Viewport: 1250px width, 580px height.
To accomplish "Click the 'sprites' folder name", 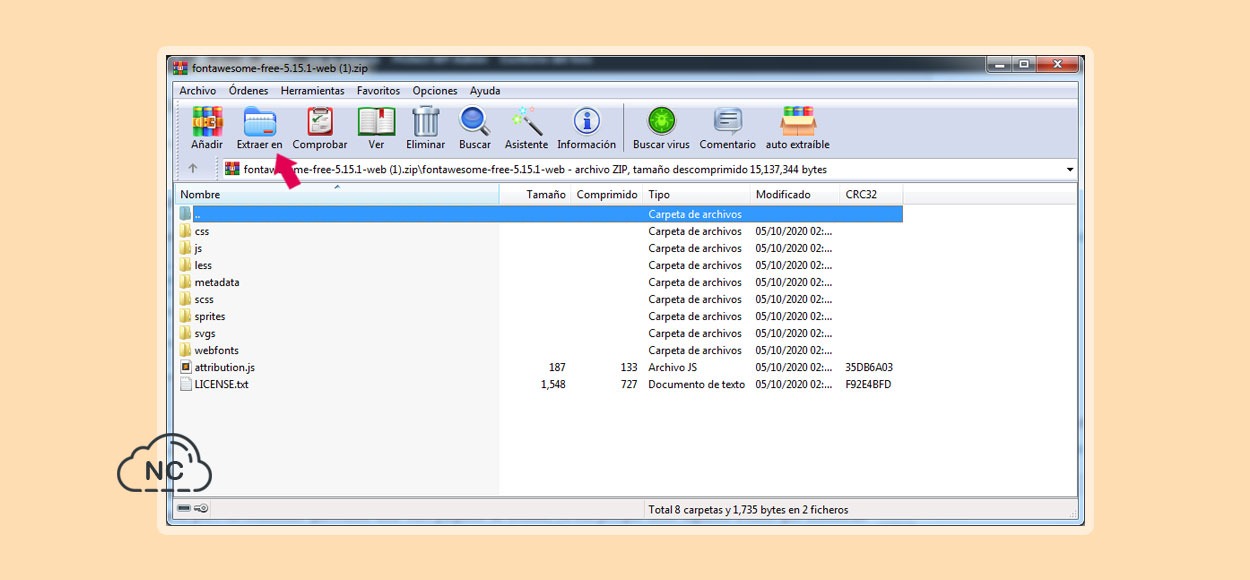I will [x=210, y=316].
